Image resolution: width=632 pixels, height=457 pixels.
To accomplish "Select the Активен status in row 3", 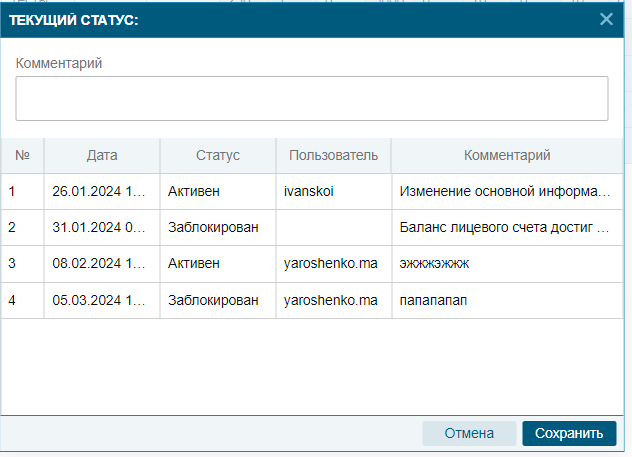I will click(194, 264).
